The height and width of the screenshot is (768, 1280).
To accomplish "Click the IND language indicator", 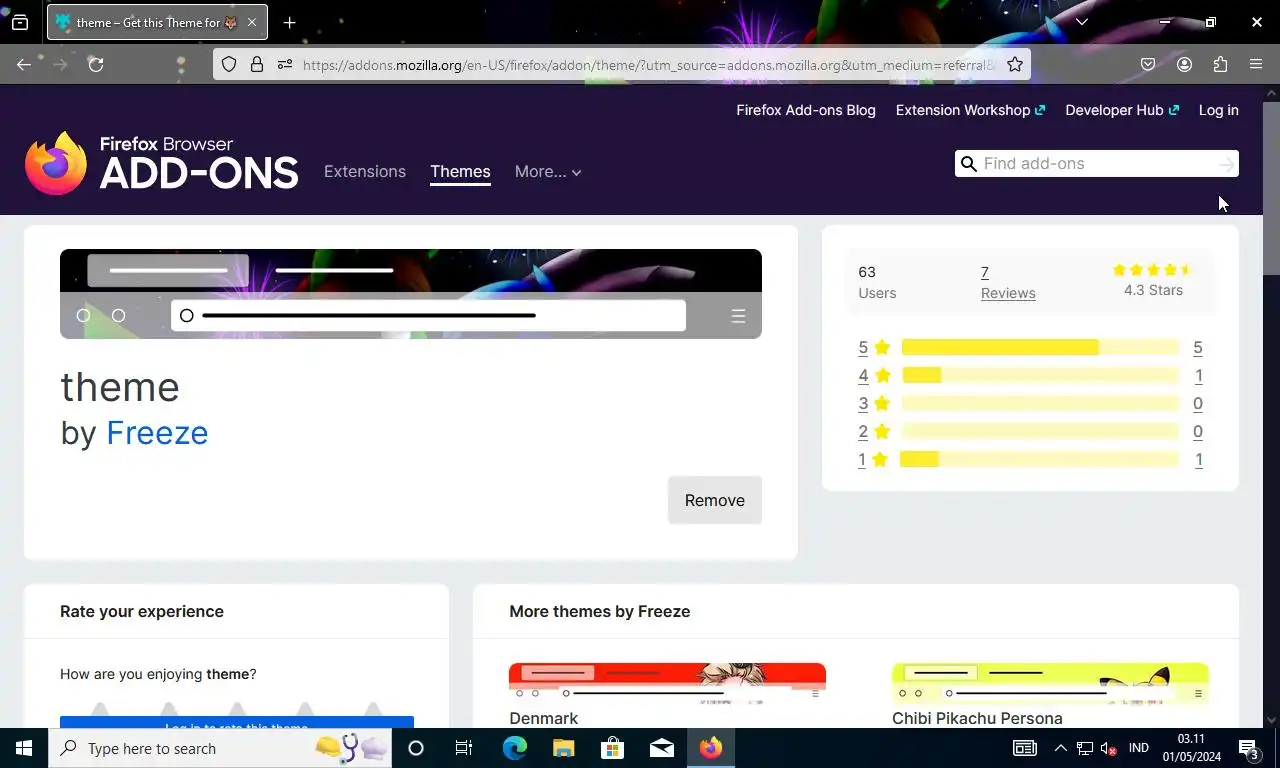I will [x=1138, y=748].
